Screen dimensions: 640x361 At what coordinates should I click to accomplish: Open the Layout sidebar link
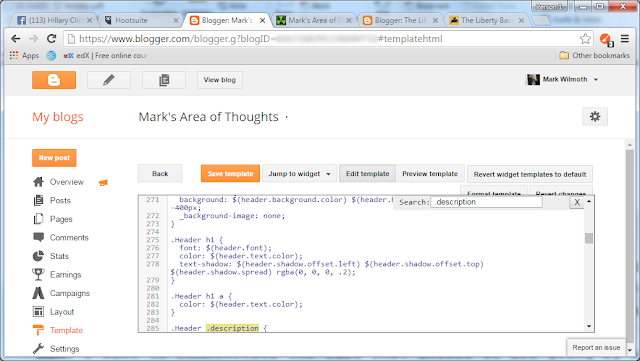(x=62, y=312)
